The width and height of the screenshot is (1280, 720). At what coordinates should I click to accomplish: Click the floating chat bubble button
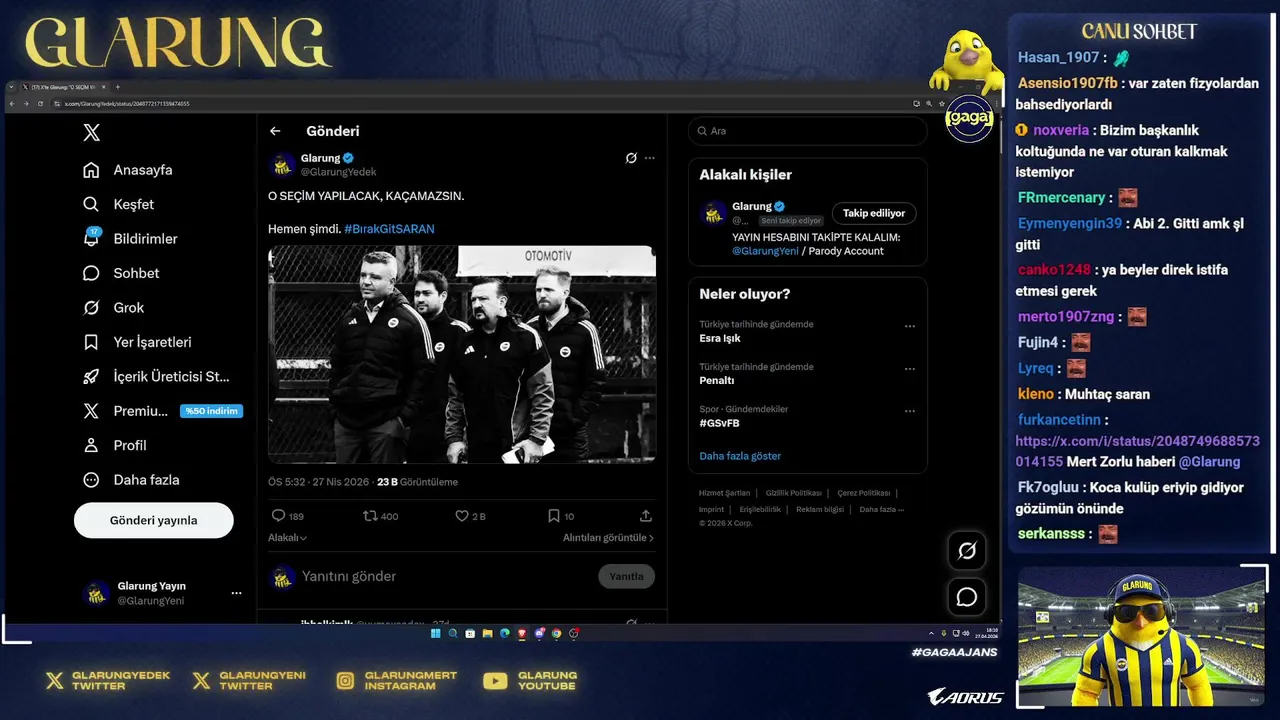[967, 597]
